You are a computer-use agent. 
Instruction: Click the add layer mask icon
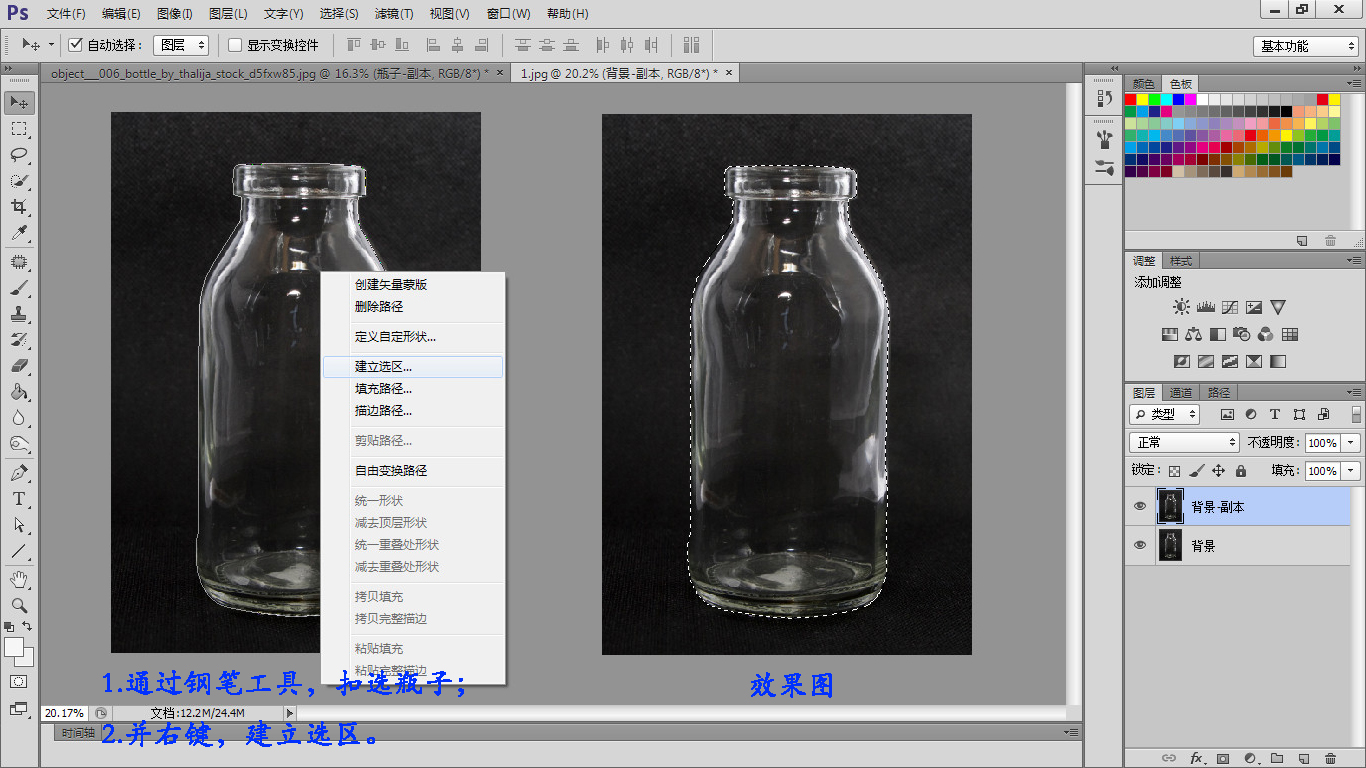click(x=1222, y=759)
